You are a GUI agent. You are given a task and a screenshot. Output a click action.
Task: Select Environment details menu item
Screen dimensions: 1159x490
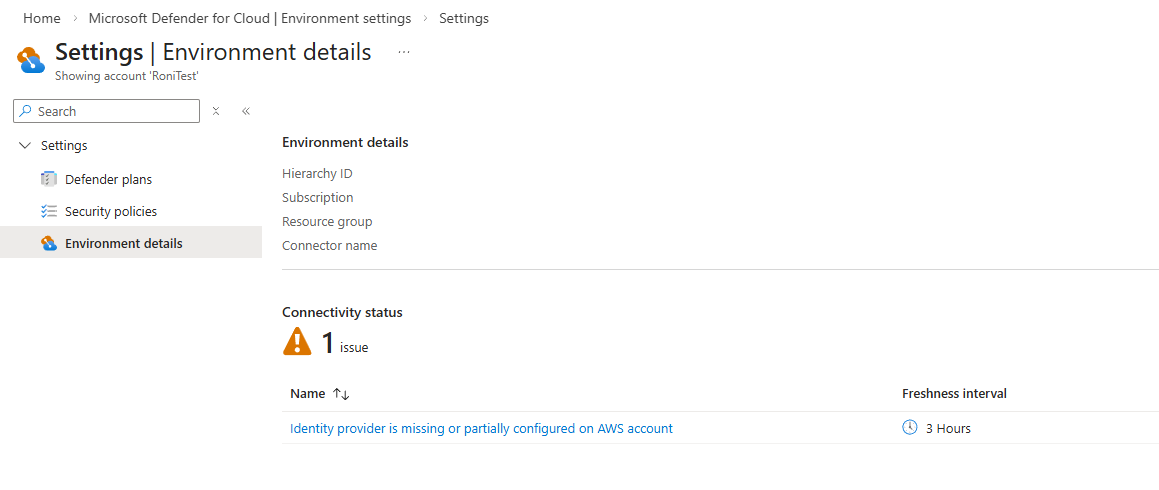123,243
